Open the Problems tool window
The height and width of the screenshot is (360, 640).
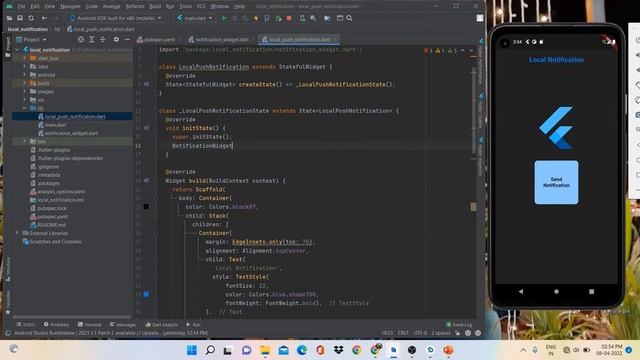pyautogui.click(x=56, y=324)
